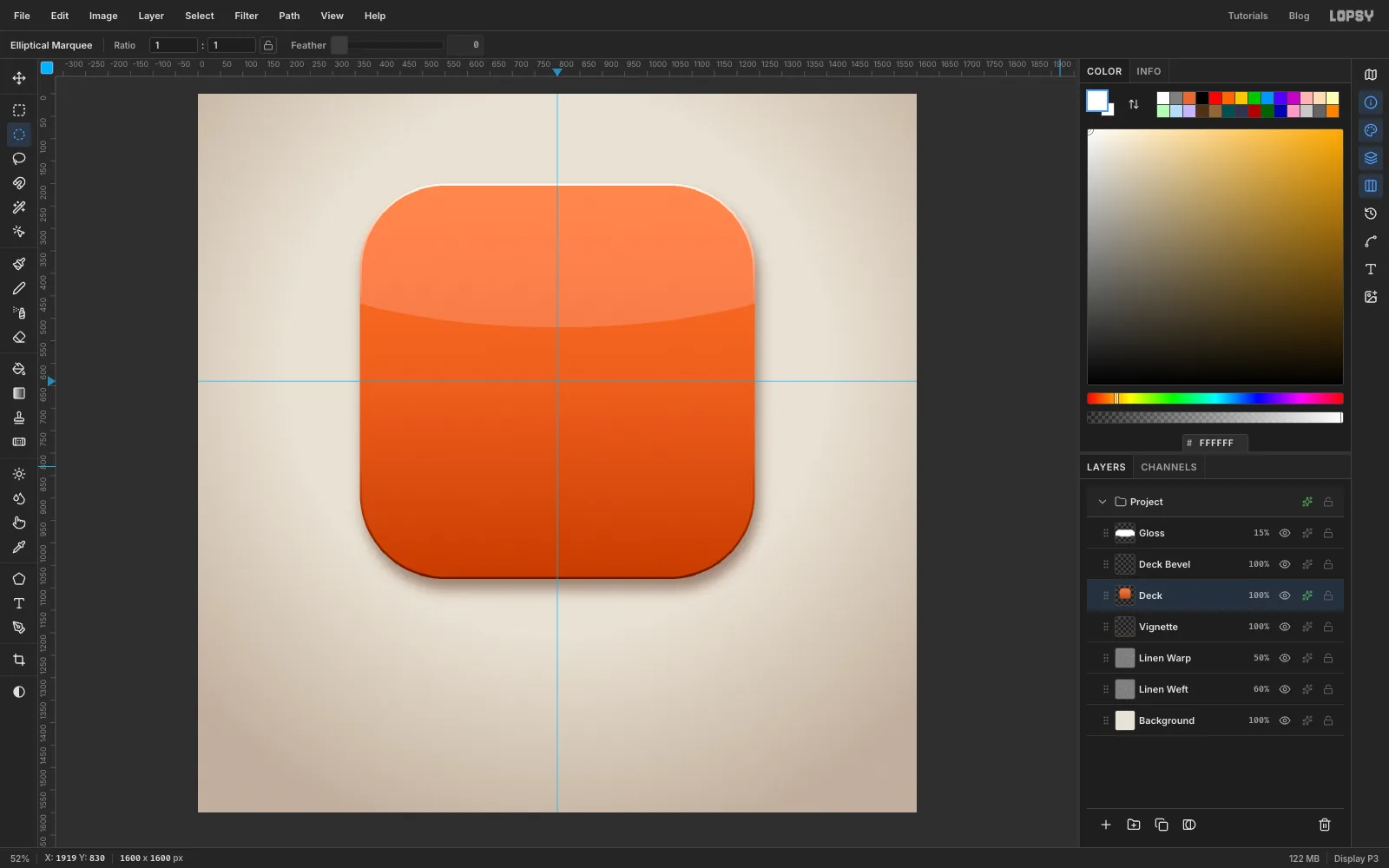The width and height of the screenshot is (1389, 868).
Task: Switch to the Channels tab
Action: tap(1168, 467)
